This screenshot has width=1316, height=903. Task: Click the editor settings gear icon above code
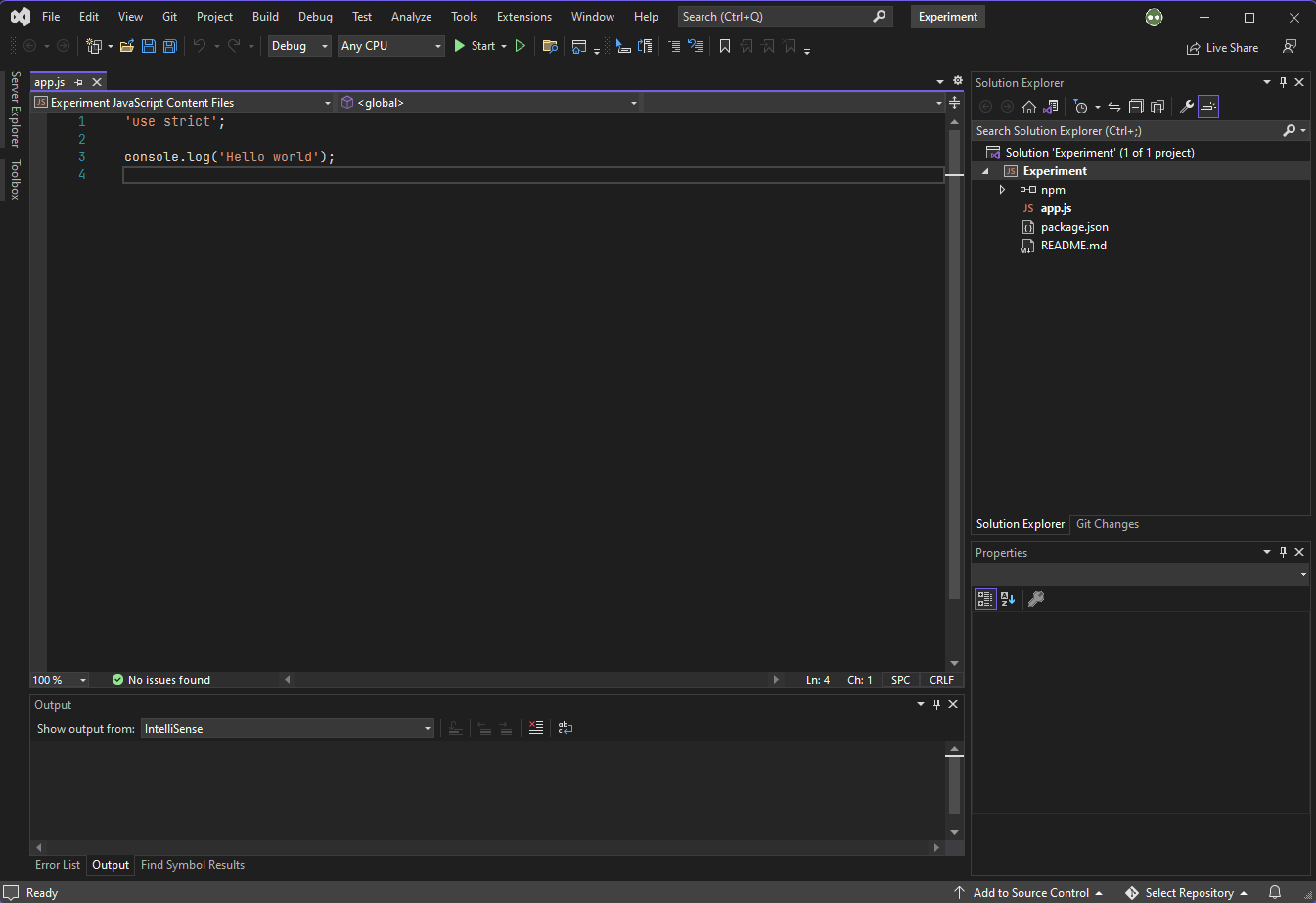pos(958,81)
